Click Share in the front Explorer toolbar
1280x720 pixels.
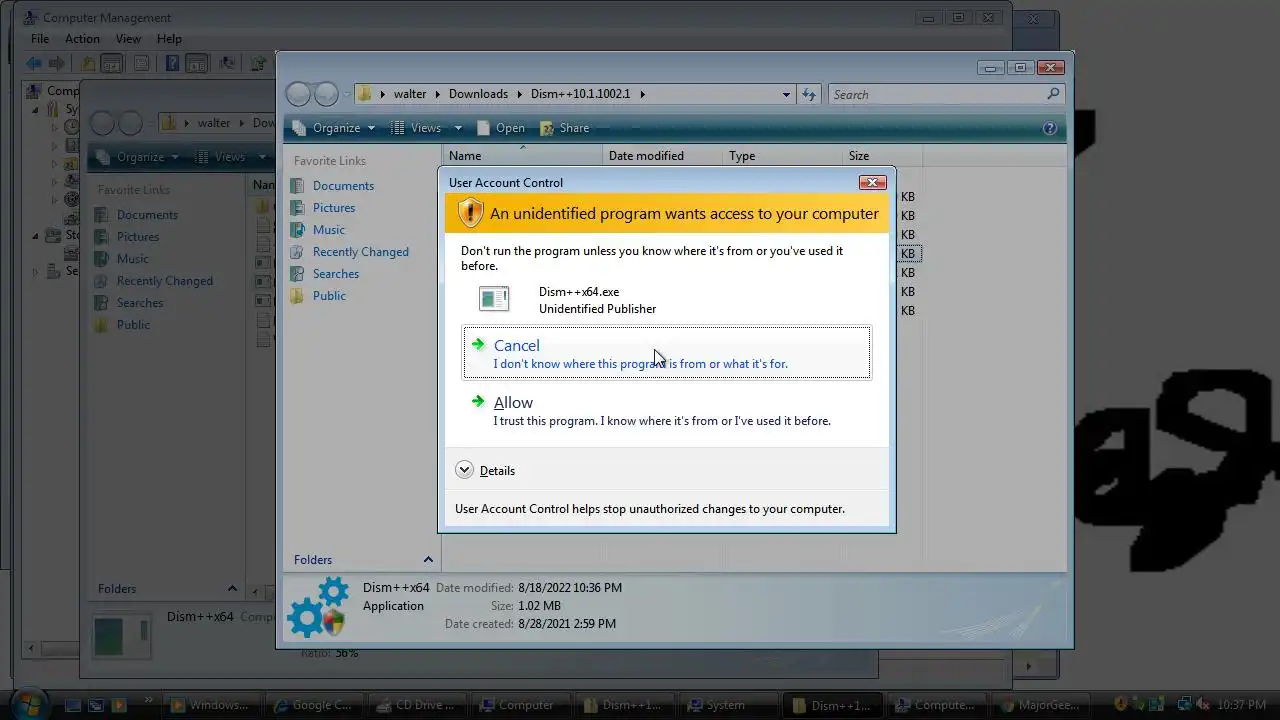click(565, 128)
